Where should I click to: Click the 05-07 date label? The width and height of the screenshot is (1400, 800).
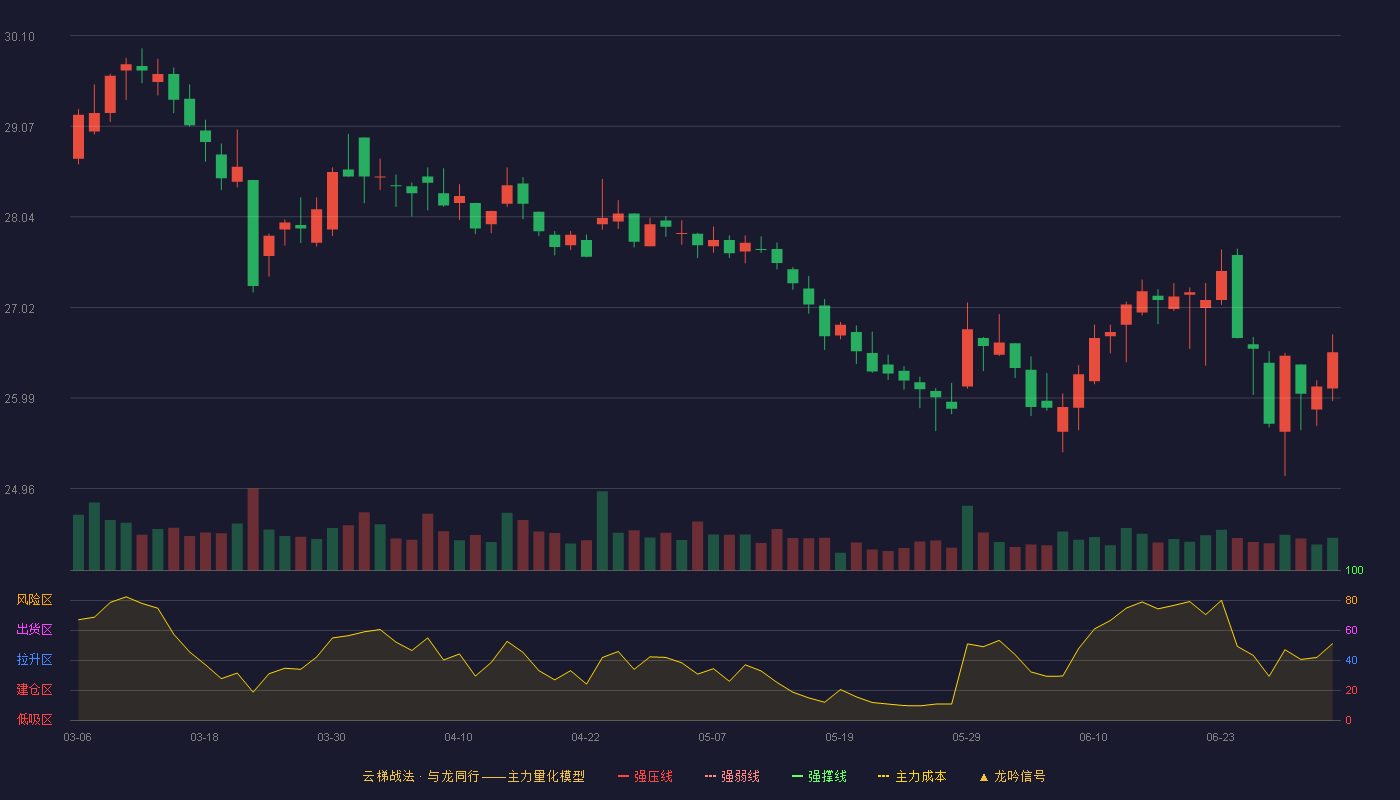pos(712,737)
